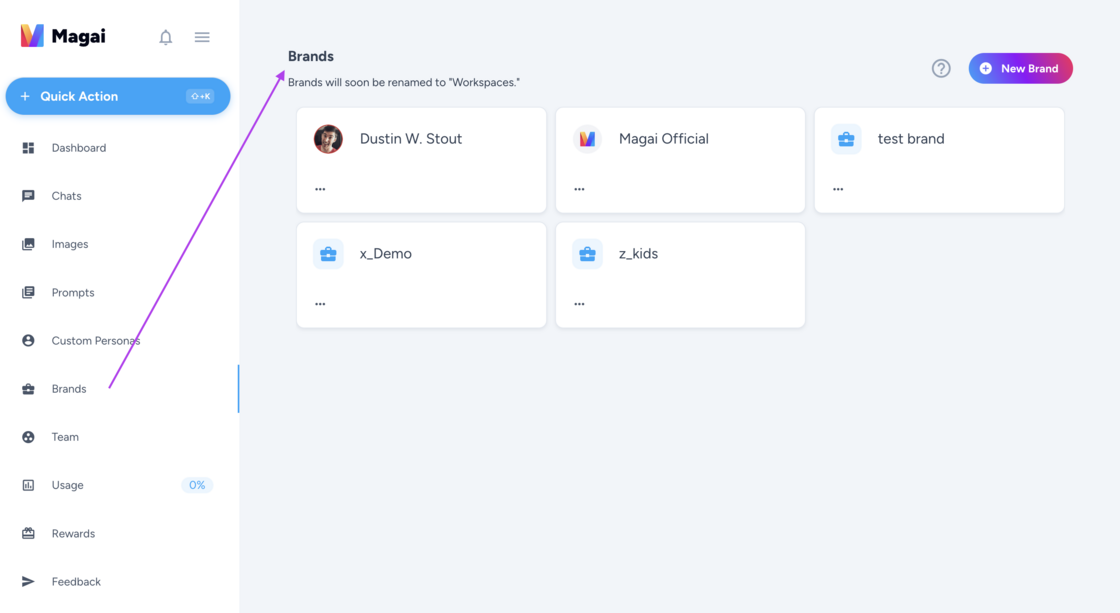Click the Quick Action button
This screenshot has height=613, width=1120.
click(118, 96)
